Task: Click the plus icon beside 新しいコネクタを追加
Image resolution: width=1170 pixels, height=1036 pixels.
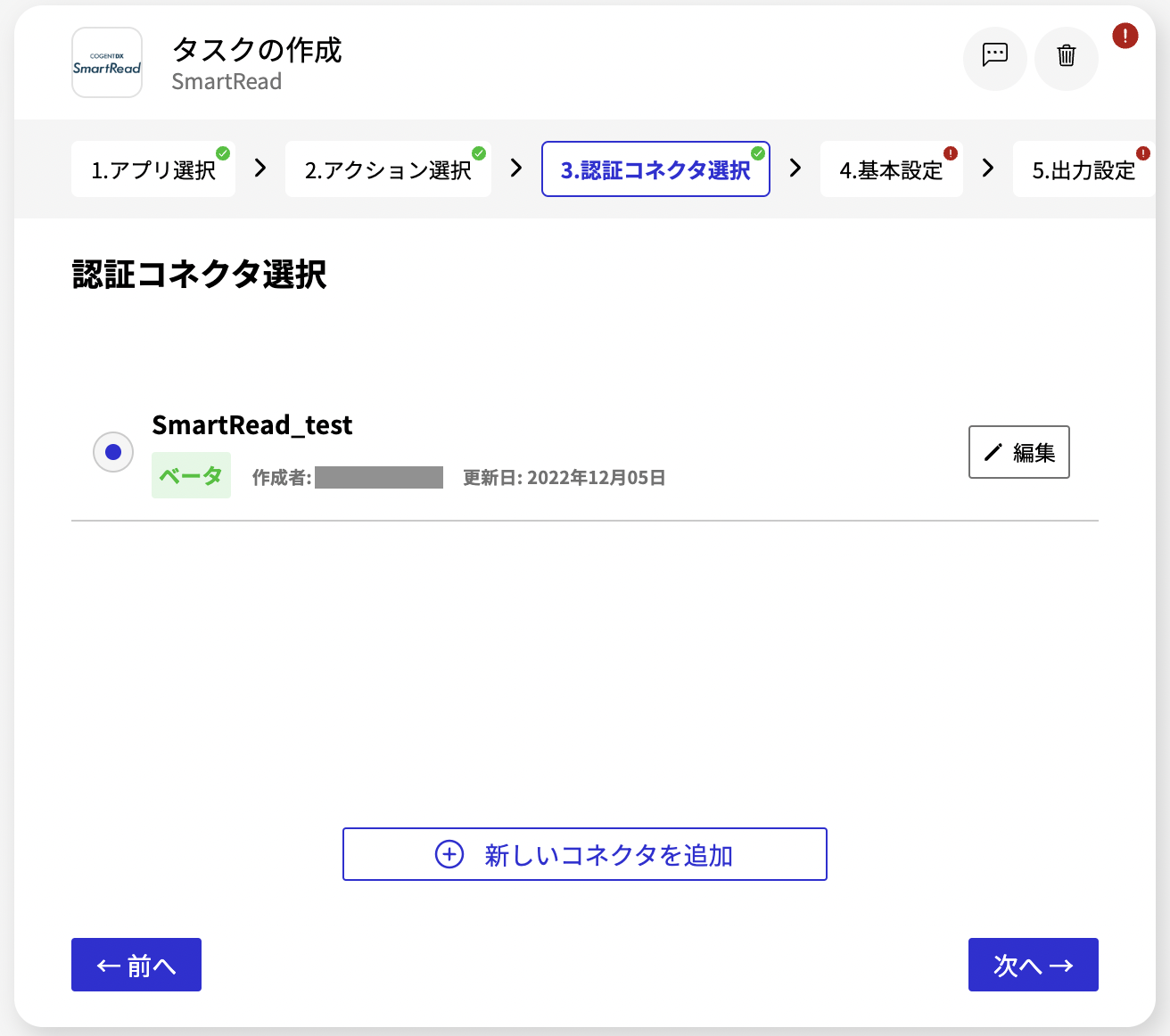Action: tap(449, 854)
